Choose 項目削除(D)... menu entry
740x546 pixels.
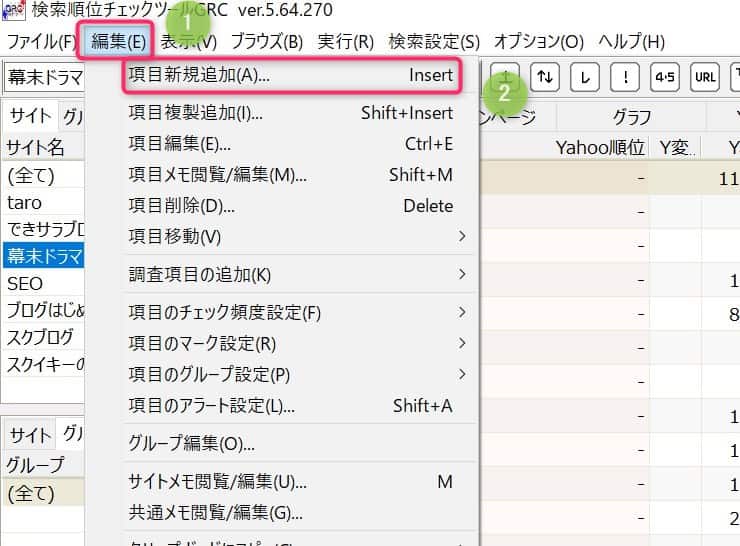click(x=292, y=206)
